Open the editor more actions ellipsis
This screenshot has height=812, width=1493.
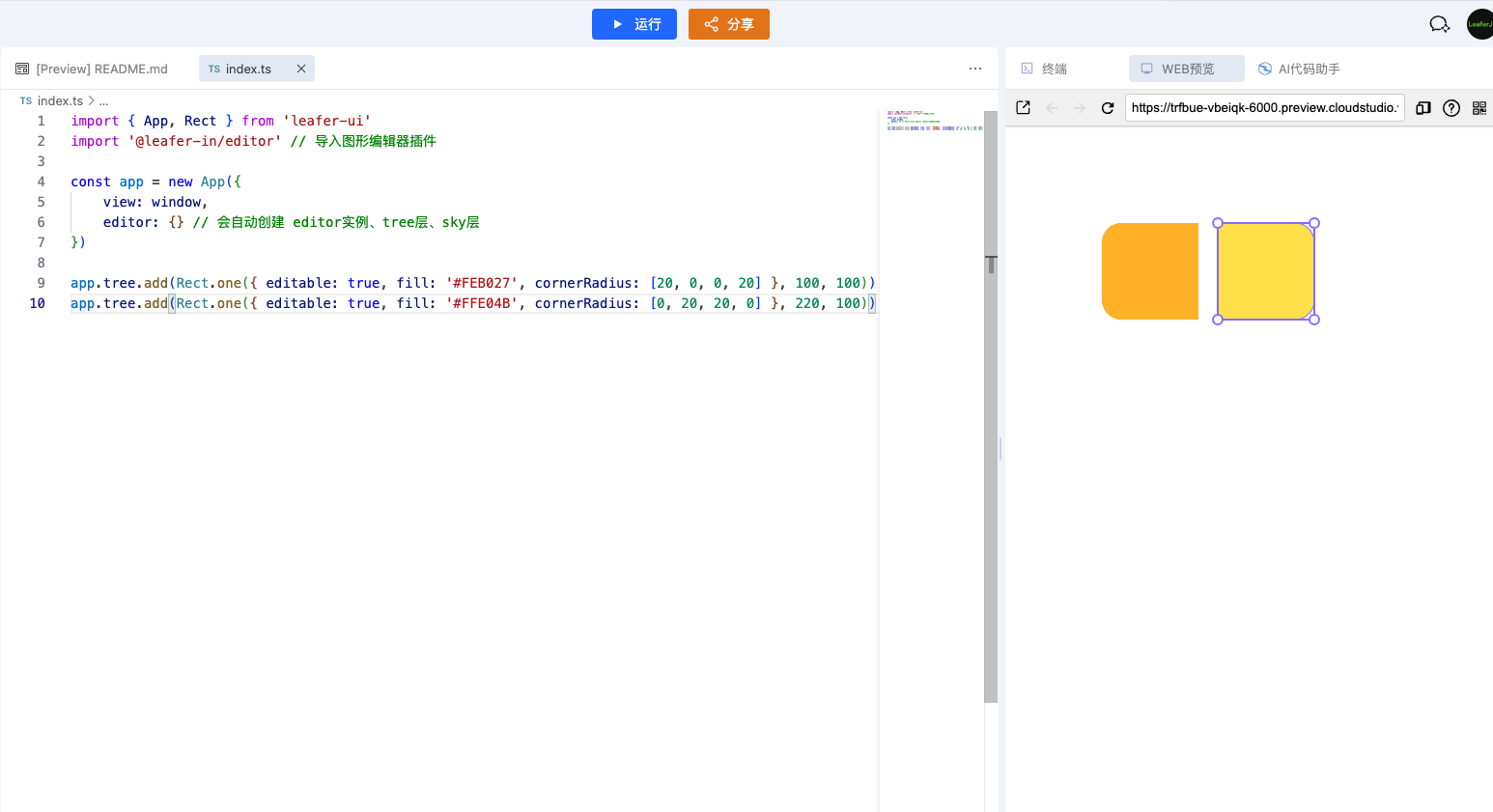975,69
